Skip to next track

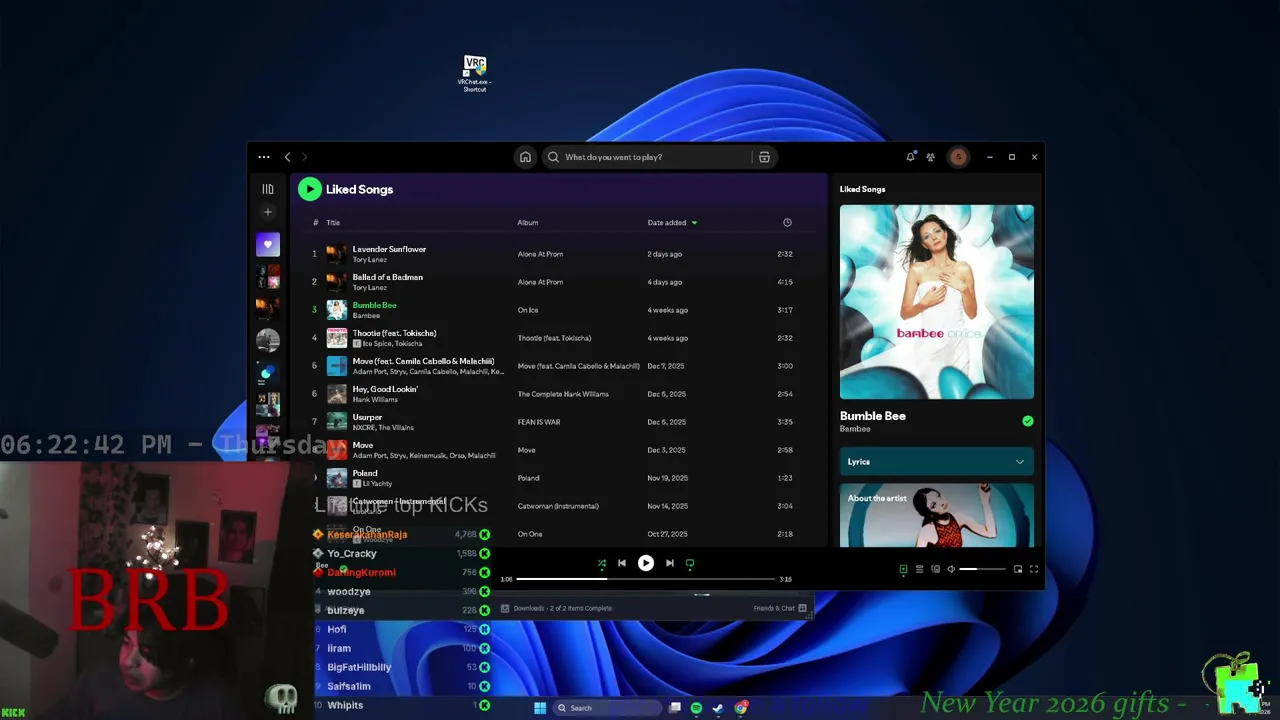coord(670,563)
